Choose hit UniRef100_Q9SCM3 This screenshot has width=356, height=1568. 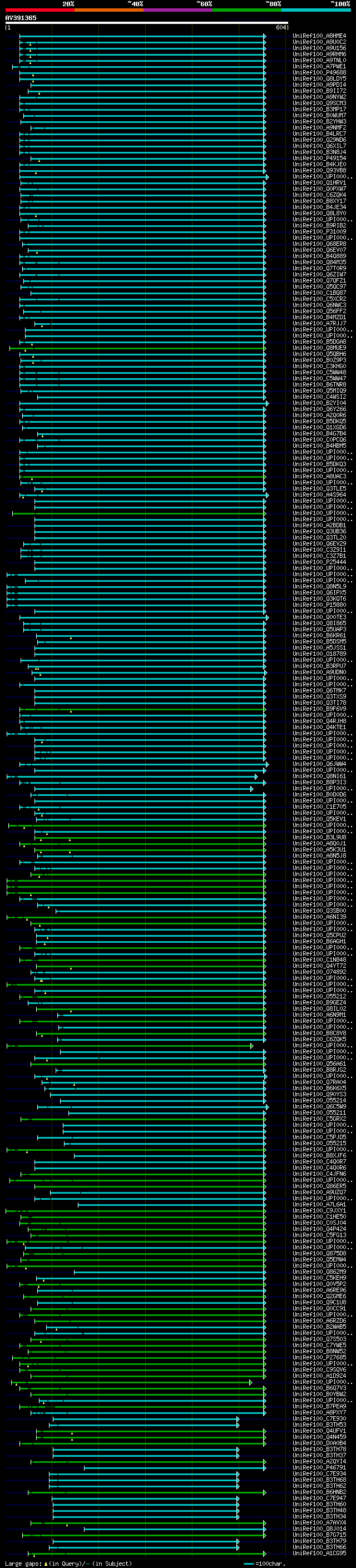pos(319,103)
